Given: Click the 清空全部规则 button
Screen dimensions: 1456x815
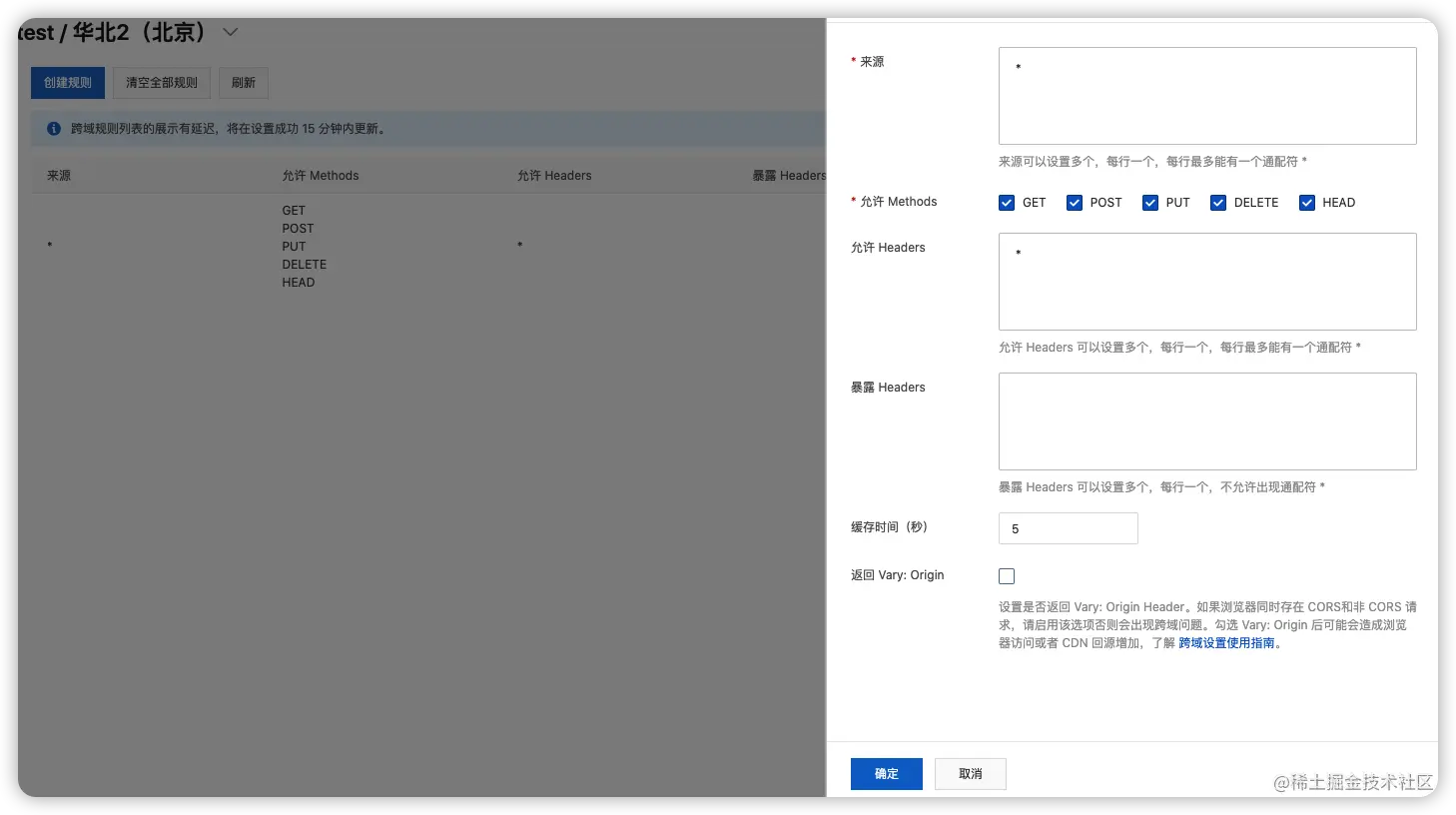Looking at the screenshot, I should tap(162, 83).
